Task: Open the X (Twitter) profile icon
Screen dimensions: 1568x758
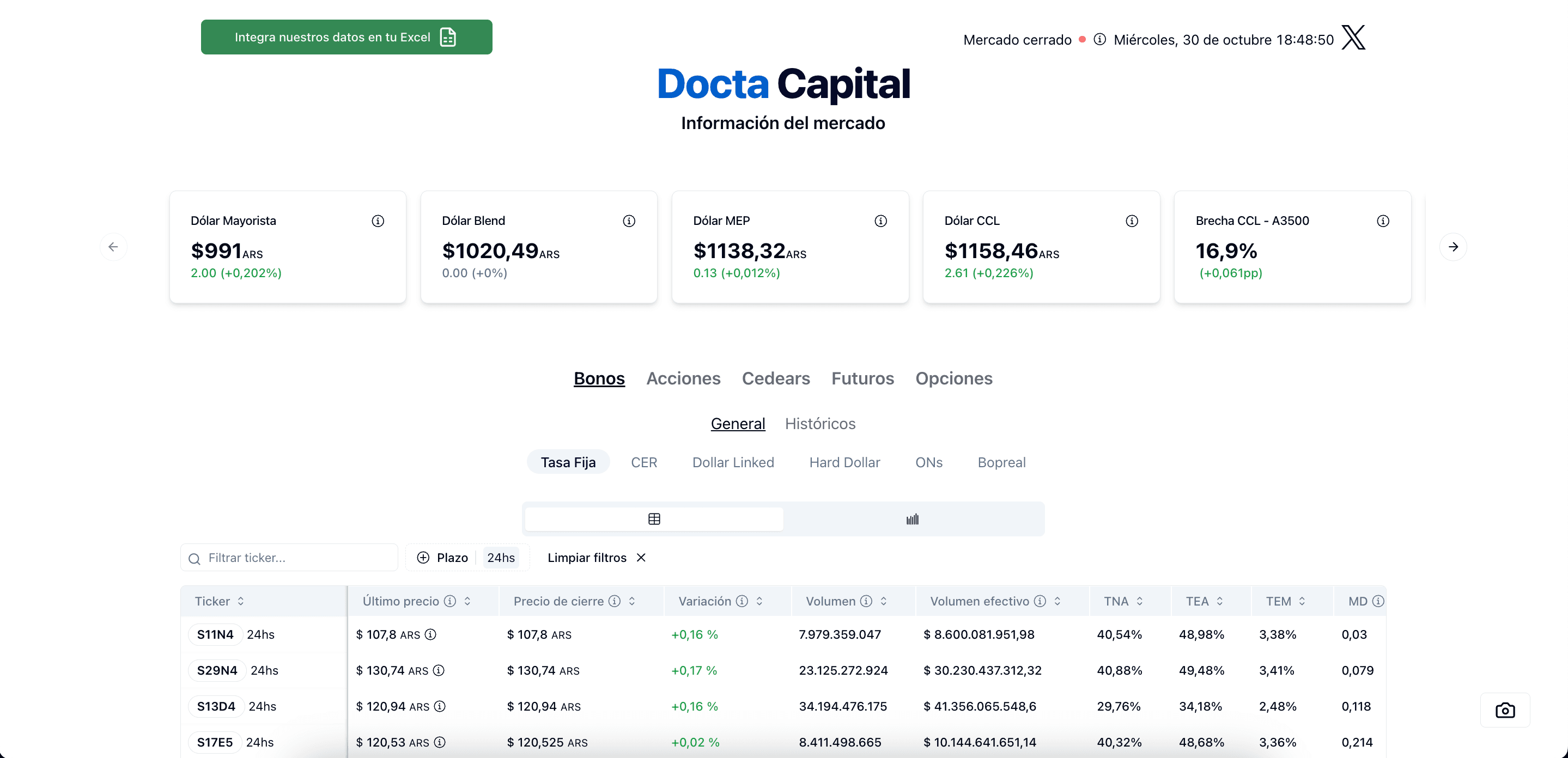Action: (1353, 38)
